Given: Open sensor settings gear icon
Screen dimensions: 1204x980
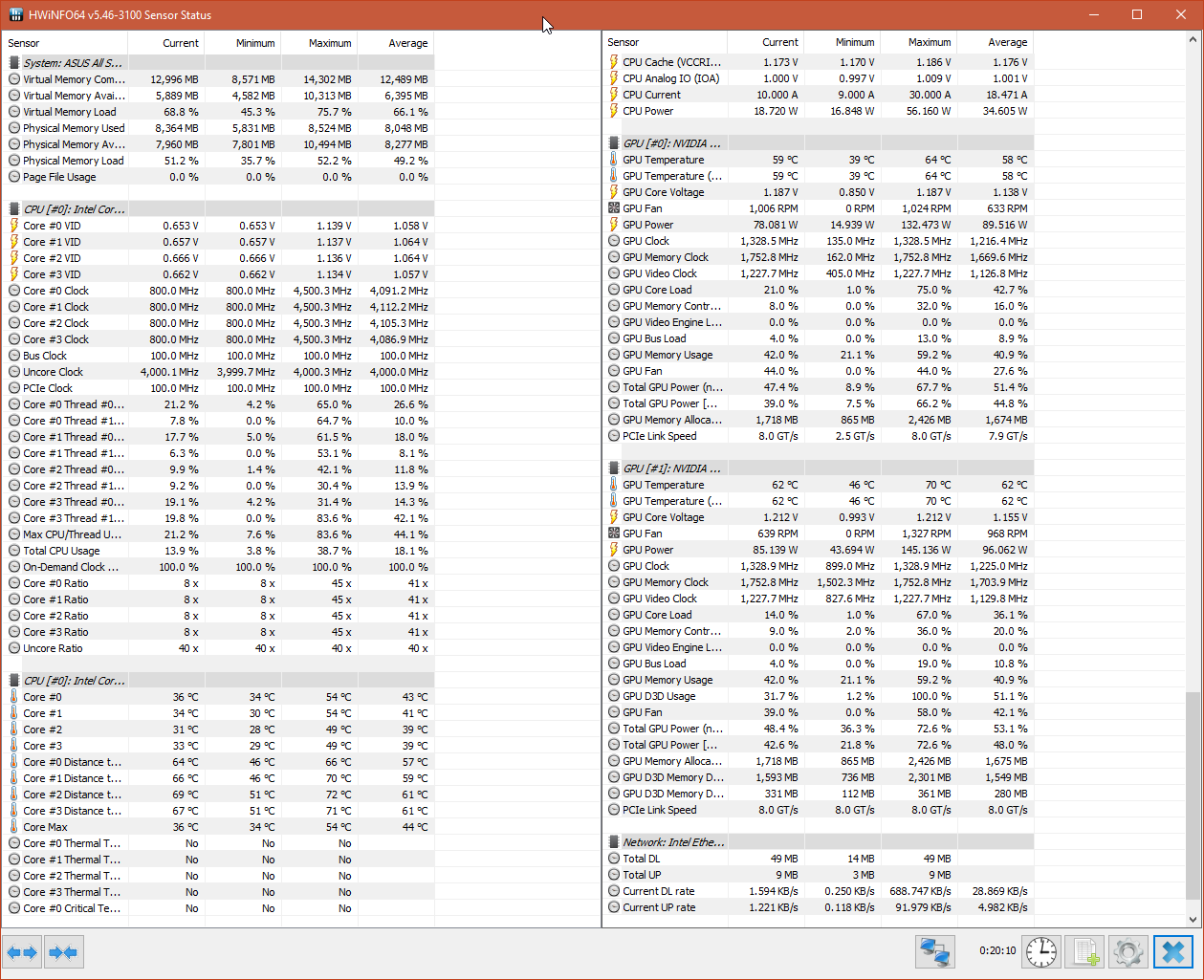Looking at the screenshot, I should tap(1128, 952).
